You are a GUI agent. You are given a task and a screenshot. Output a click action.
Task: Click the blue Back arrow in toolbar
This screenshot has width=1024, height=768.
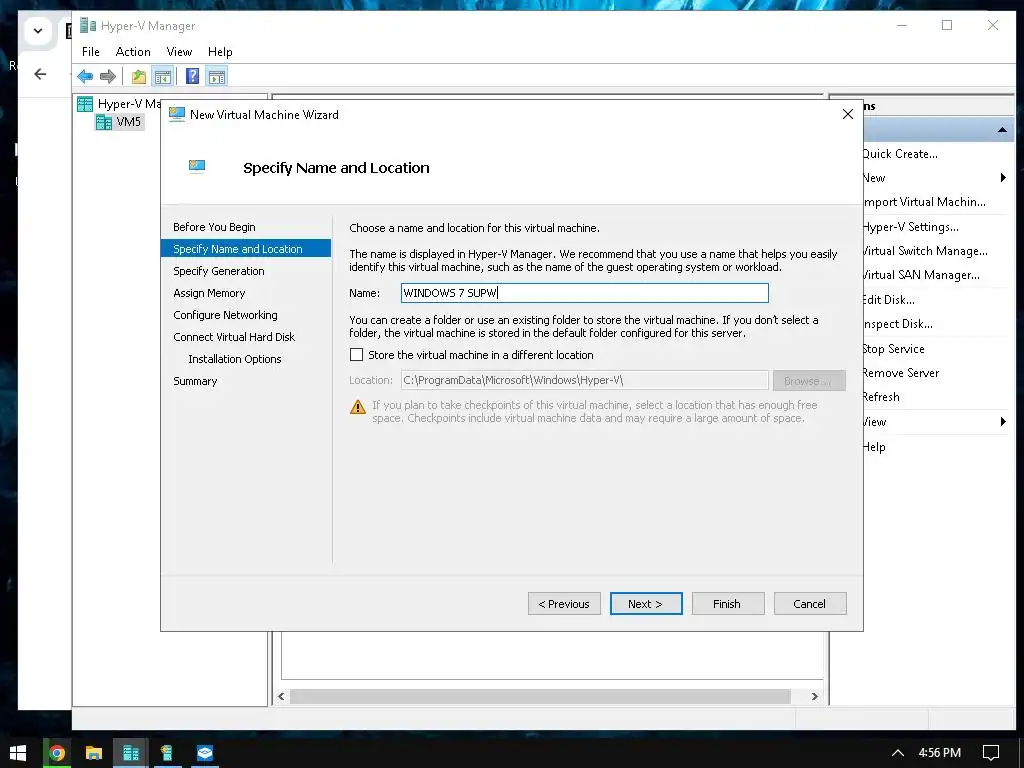point(85,76)
